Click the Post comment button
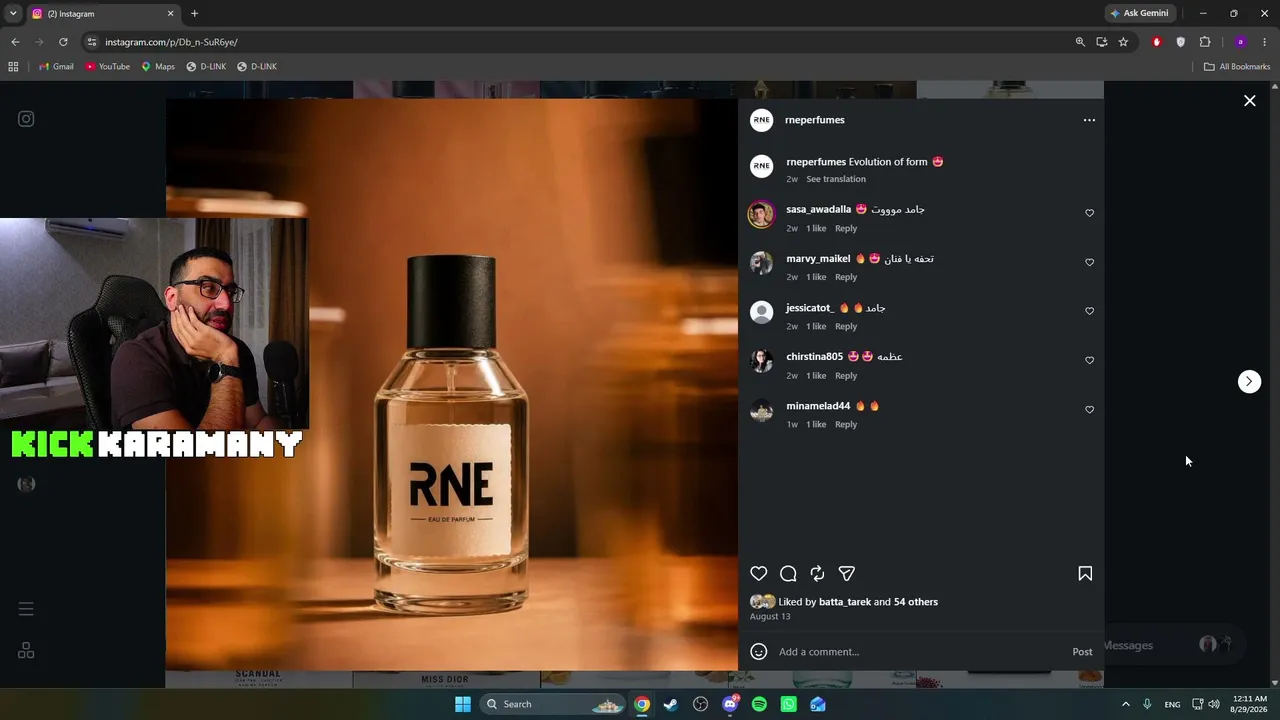 [1082, 652]
